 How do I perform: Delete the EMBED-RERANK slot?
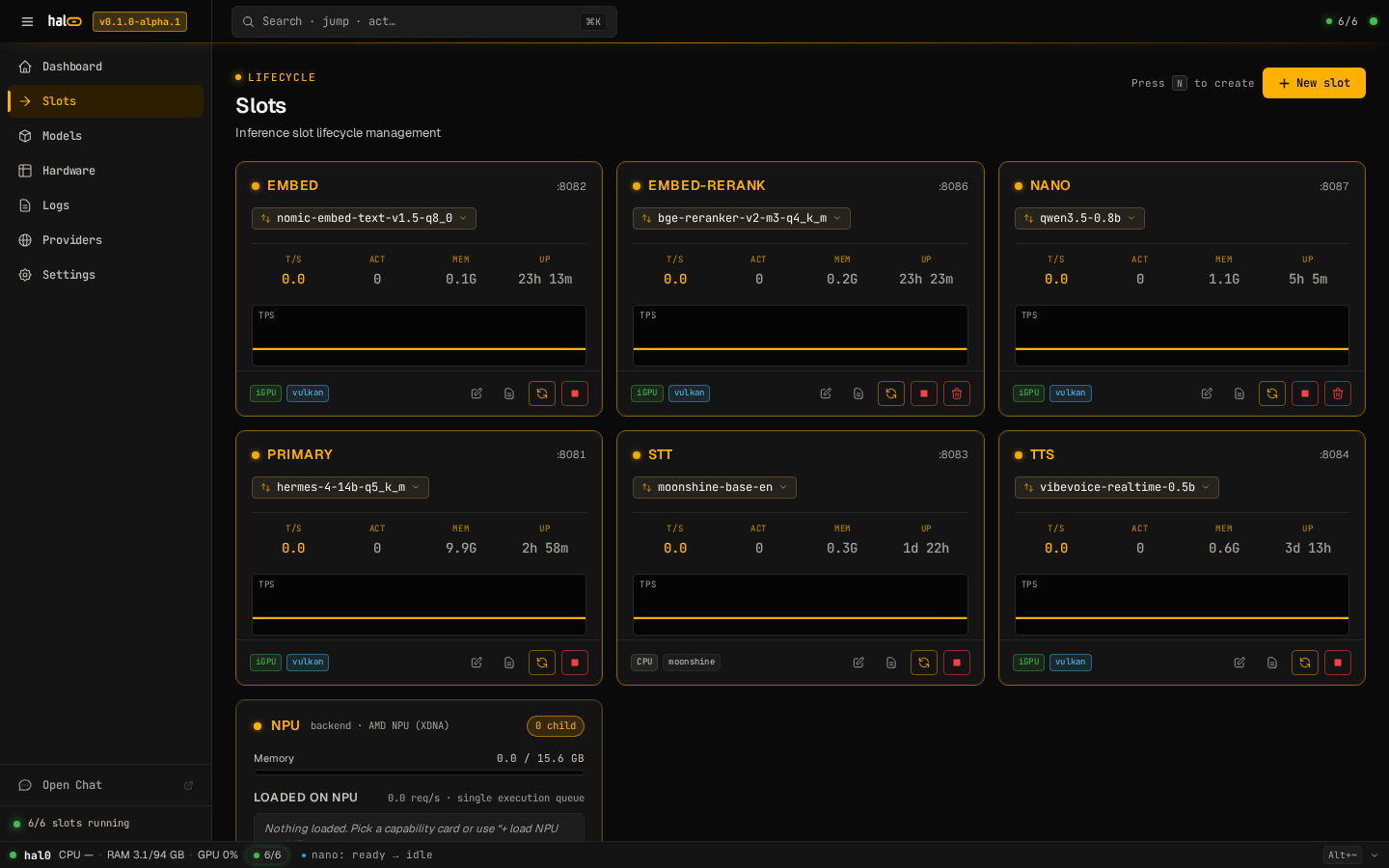coord(957,393)
